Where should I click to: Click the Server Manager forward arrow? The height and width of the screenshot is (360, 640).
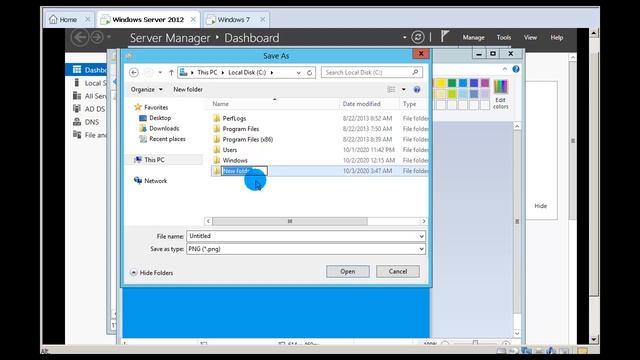pos(97,38)
